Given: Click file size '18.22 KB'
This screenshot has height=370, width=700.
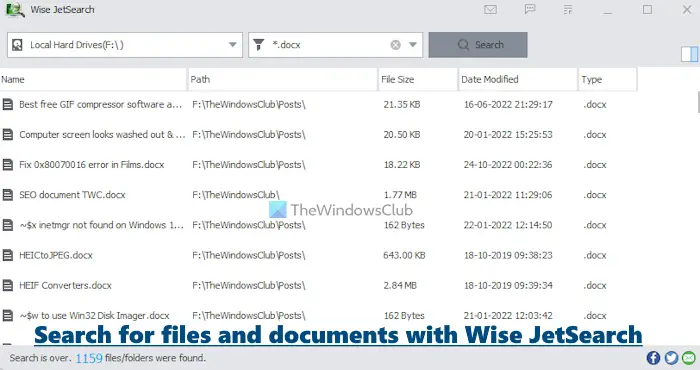Looking at the screenshot, I should pos(402,165).
